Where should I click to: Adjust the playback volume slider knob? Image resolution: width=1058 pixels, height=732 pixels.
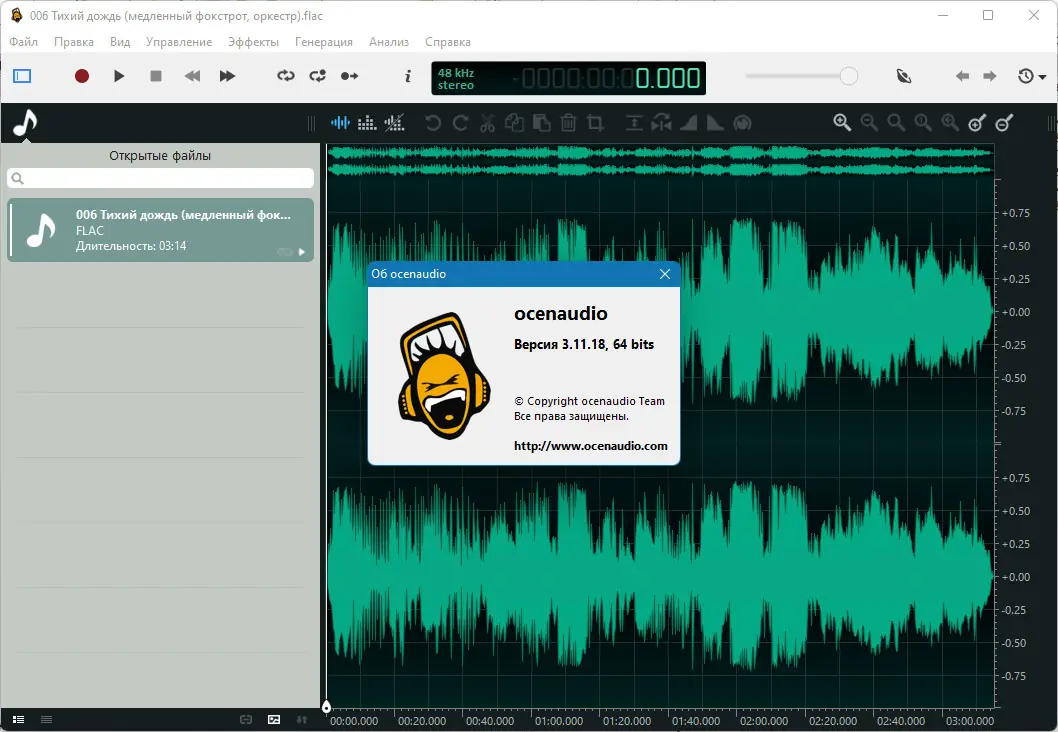click(x=849, y=76)
